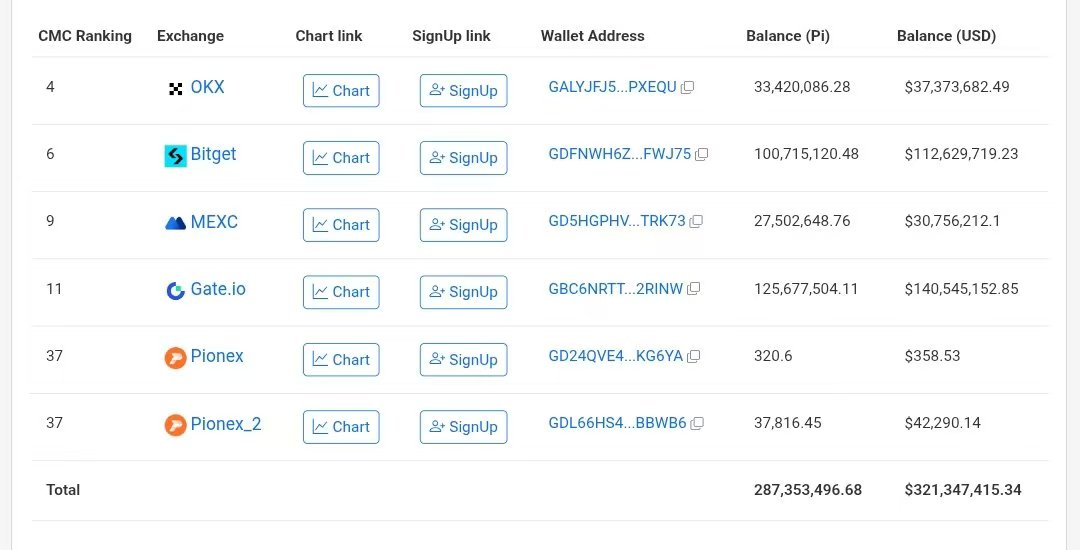Image resolution: width=1080 pixels, height=550 pixels.
Task: Copy the Pionex wallet address GD24QVE4 icon
Action: [694, 356]
